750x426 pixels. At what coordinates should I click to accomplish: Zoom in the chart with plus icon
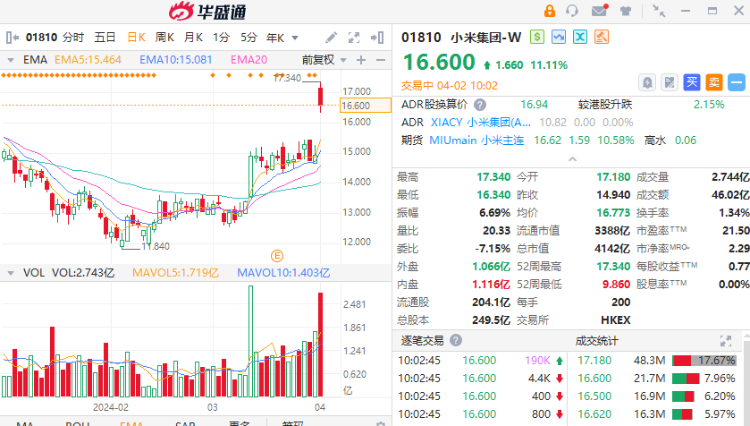(361, 60)
